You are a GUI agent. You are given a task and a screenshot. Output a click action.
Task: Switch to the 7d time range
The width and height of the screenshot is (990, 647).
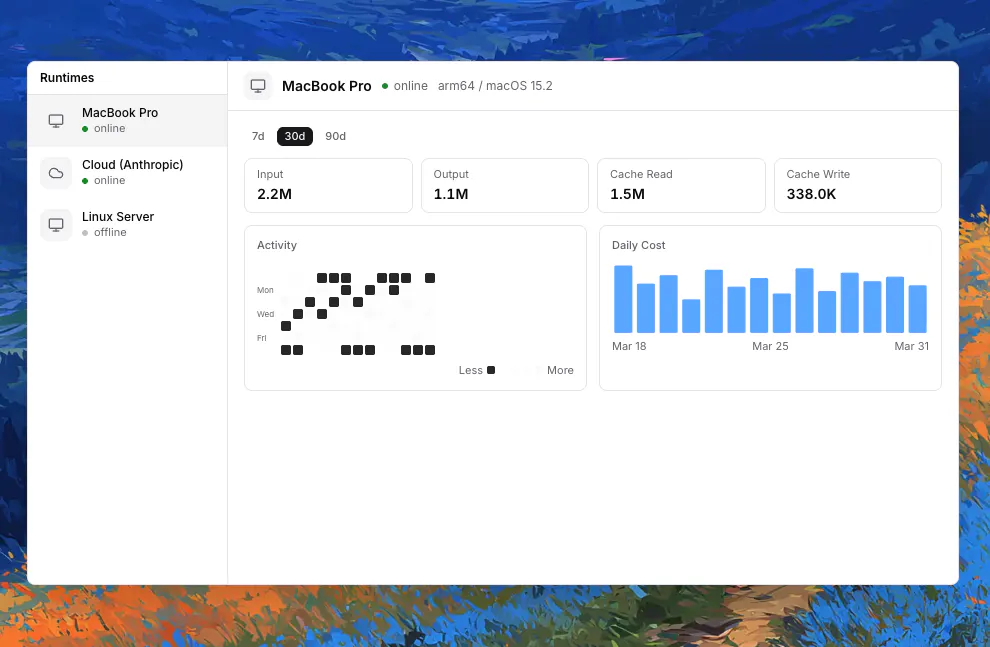coord(258,136)
